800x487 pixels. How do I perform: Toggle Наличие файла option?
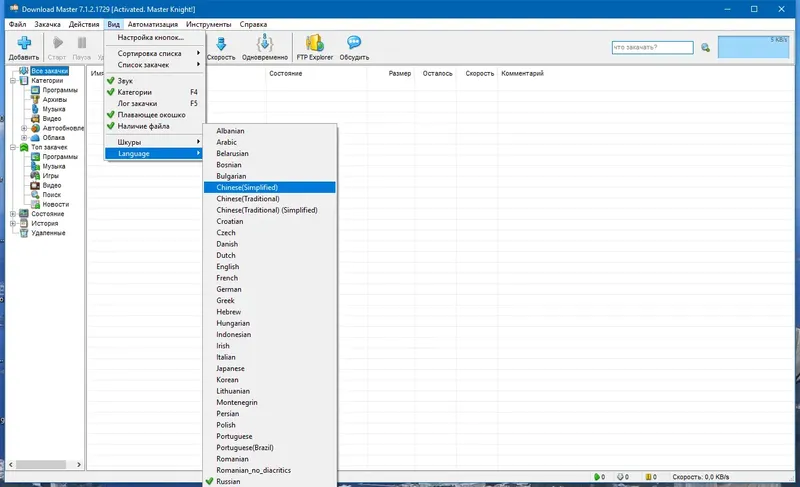click(154, 126)
